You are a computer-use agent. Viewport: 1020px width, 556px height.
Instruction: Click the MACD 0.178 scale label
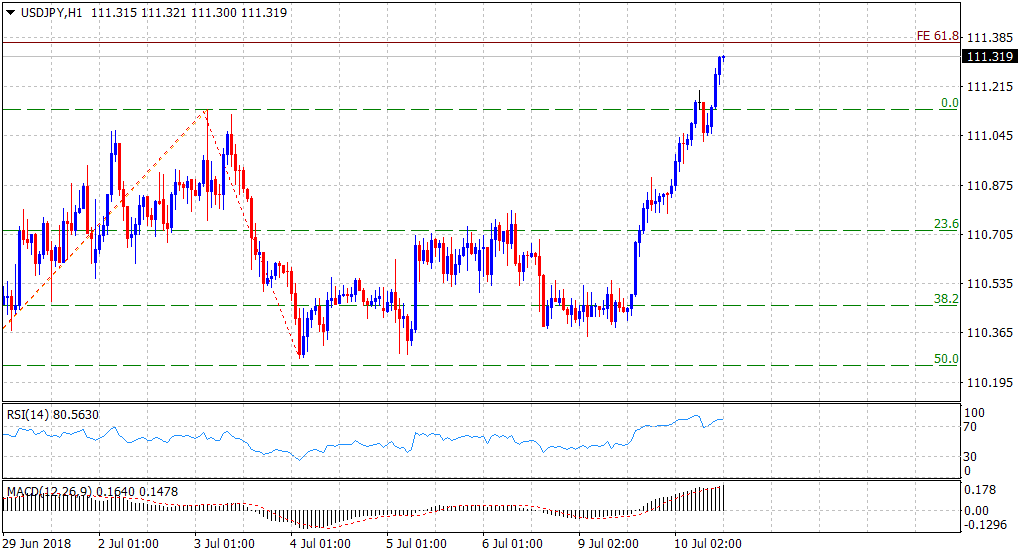pos(979,490)
